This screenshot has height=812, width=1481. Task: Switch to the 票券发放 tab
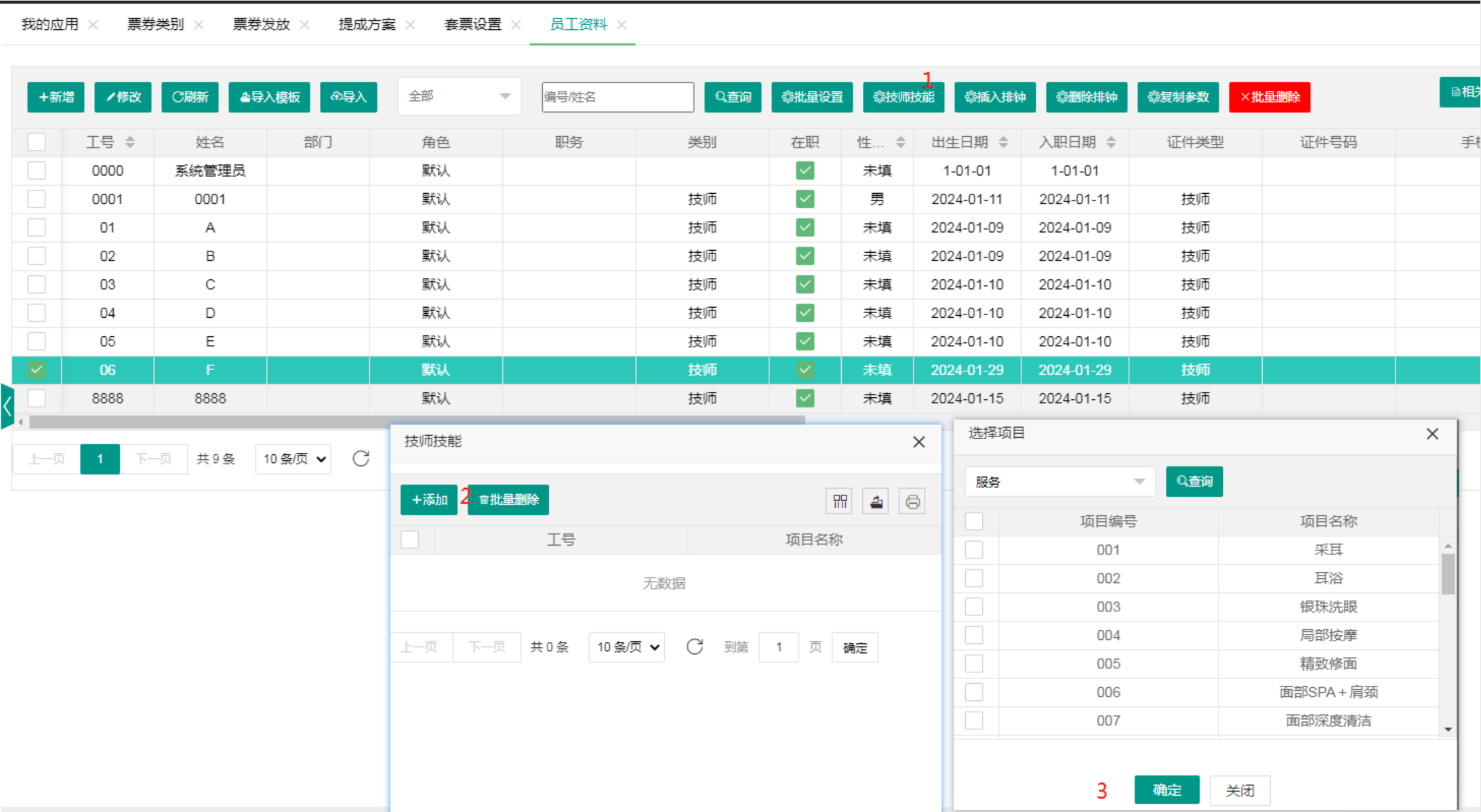262,24
